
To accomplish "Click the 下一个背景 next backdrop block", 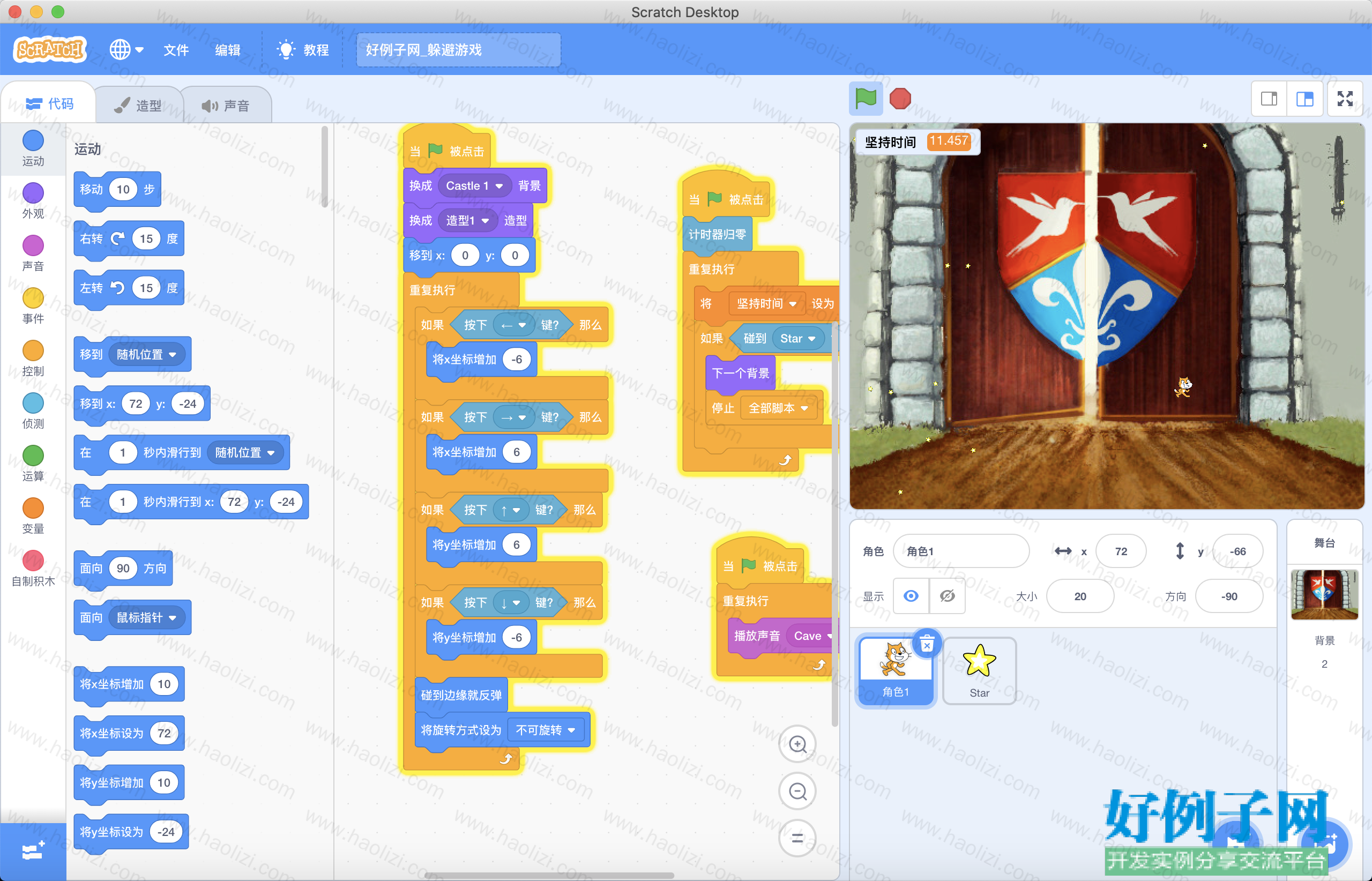I will pos(740,374).
